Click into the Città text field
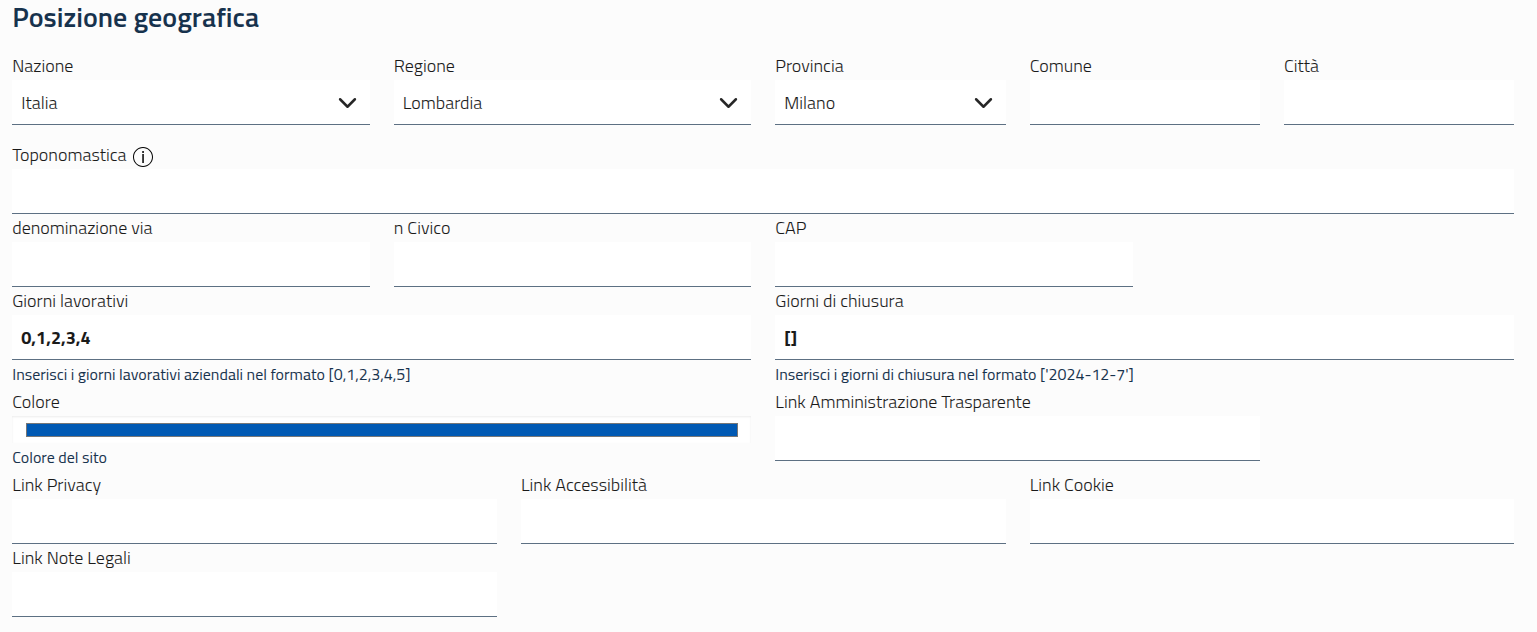 1398,103
